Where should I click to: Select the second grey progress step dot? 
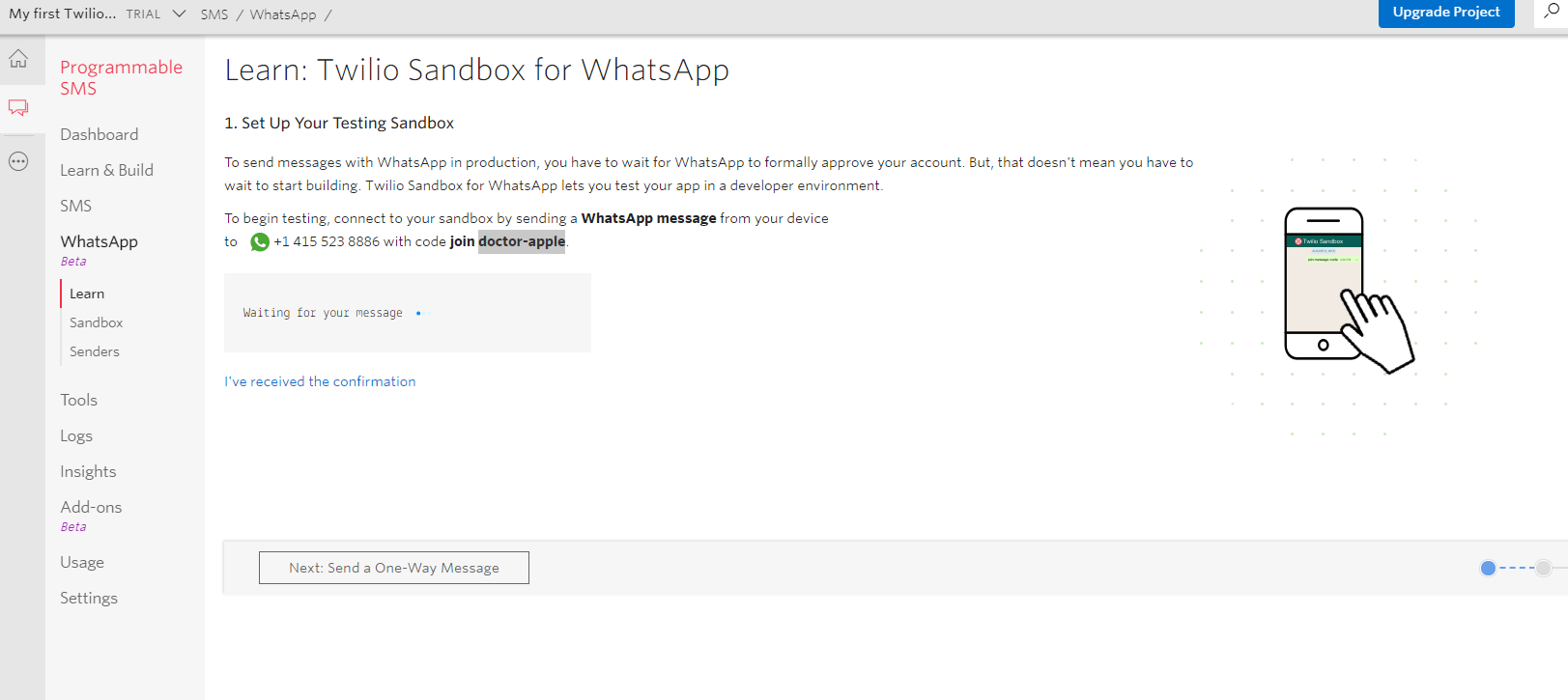1544,568
